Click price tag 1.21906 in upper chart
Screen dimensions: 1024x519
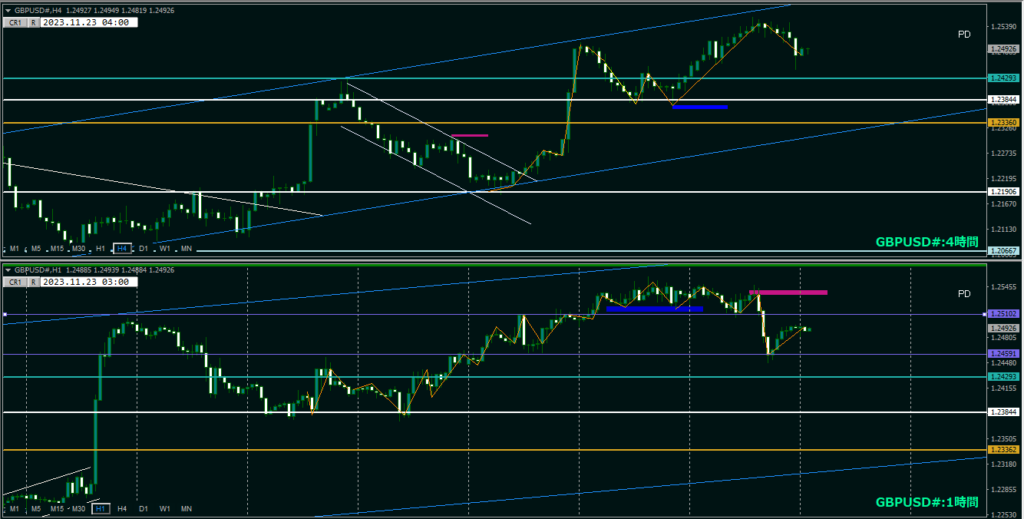[1003, 192]
